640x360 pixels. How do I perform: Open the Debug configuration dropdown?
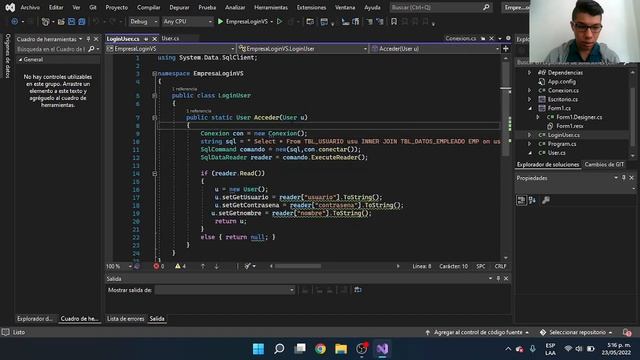tap(143, 21)
